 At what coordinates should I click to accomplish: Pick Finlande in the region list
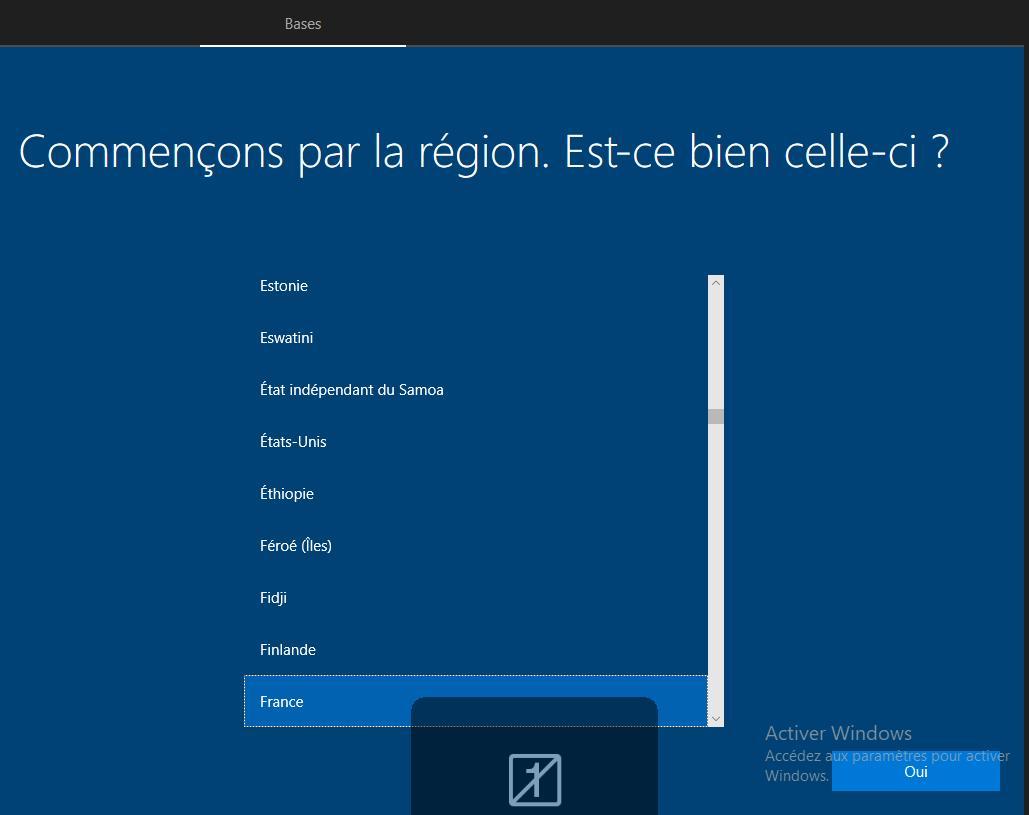[288, 650]
